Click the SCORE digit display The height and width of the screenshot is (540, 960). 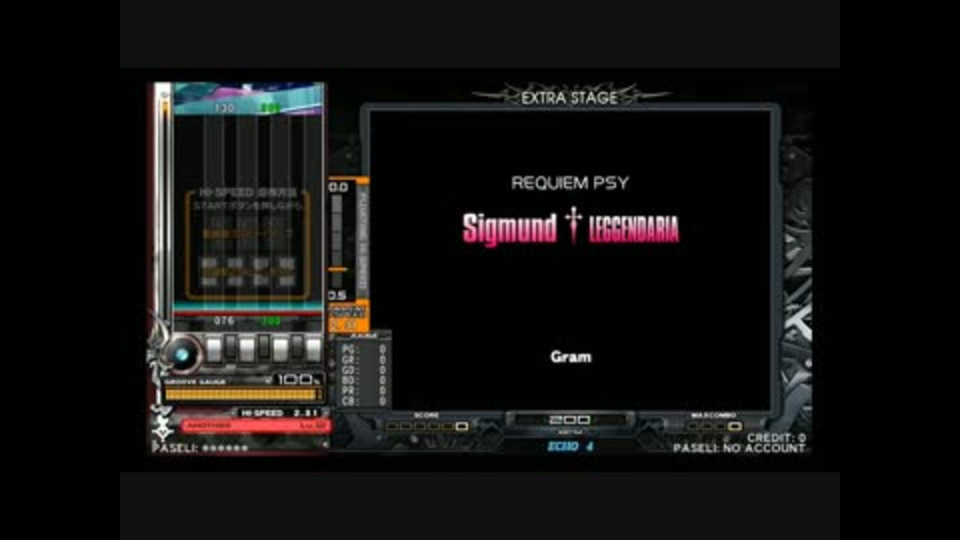point(426,426)
